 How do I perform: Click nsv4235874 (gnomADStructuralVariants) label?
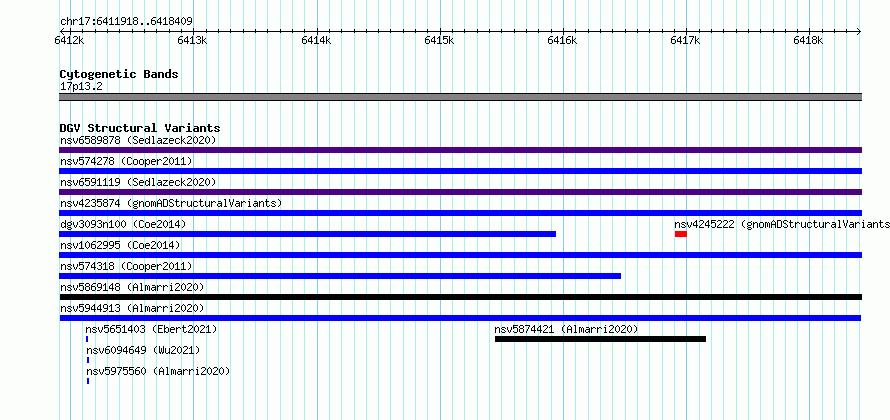171,203
